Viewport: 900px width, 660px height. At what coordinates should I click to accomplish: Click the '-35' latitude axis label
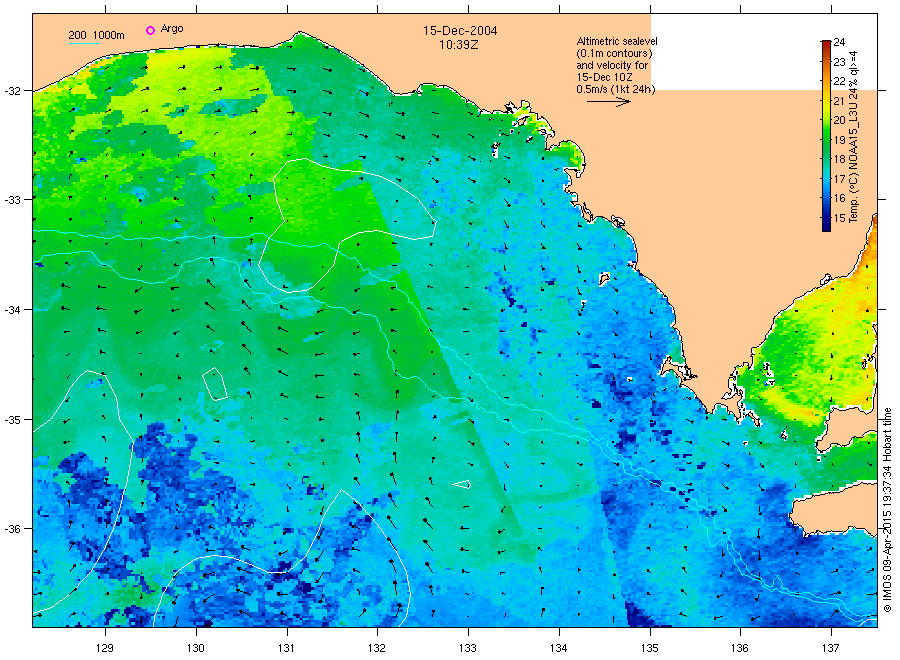click(12, 420)
